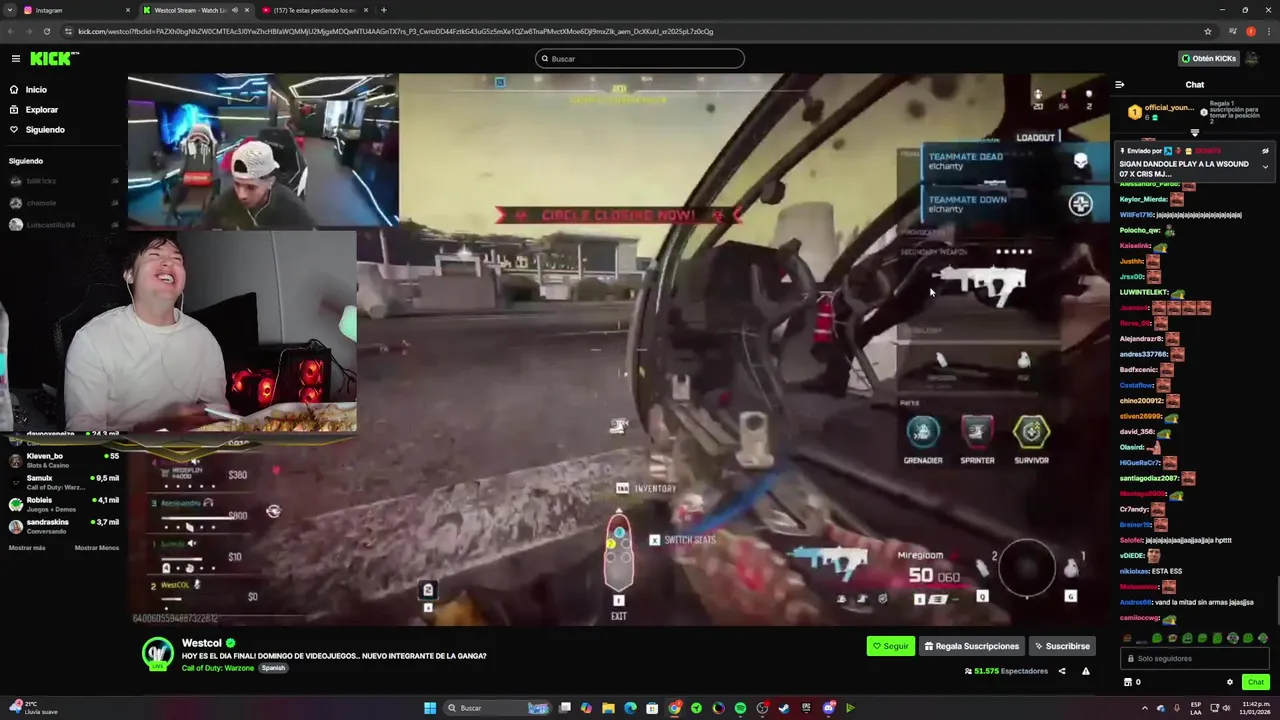This screenshot has height=720, width=1280.
Task: Expand the pinned message chevron
Action: click(1265, 167)
